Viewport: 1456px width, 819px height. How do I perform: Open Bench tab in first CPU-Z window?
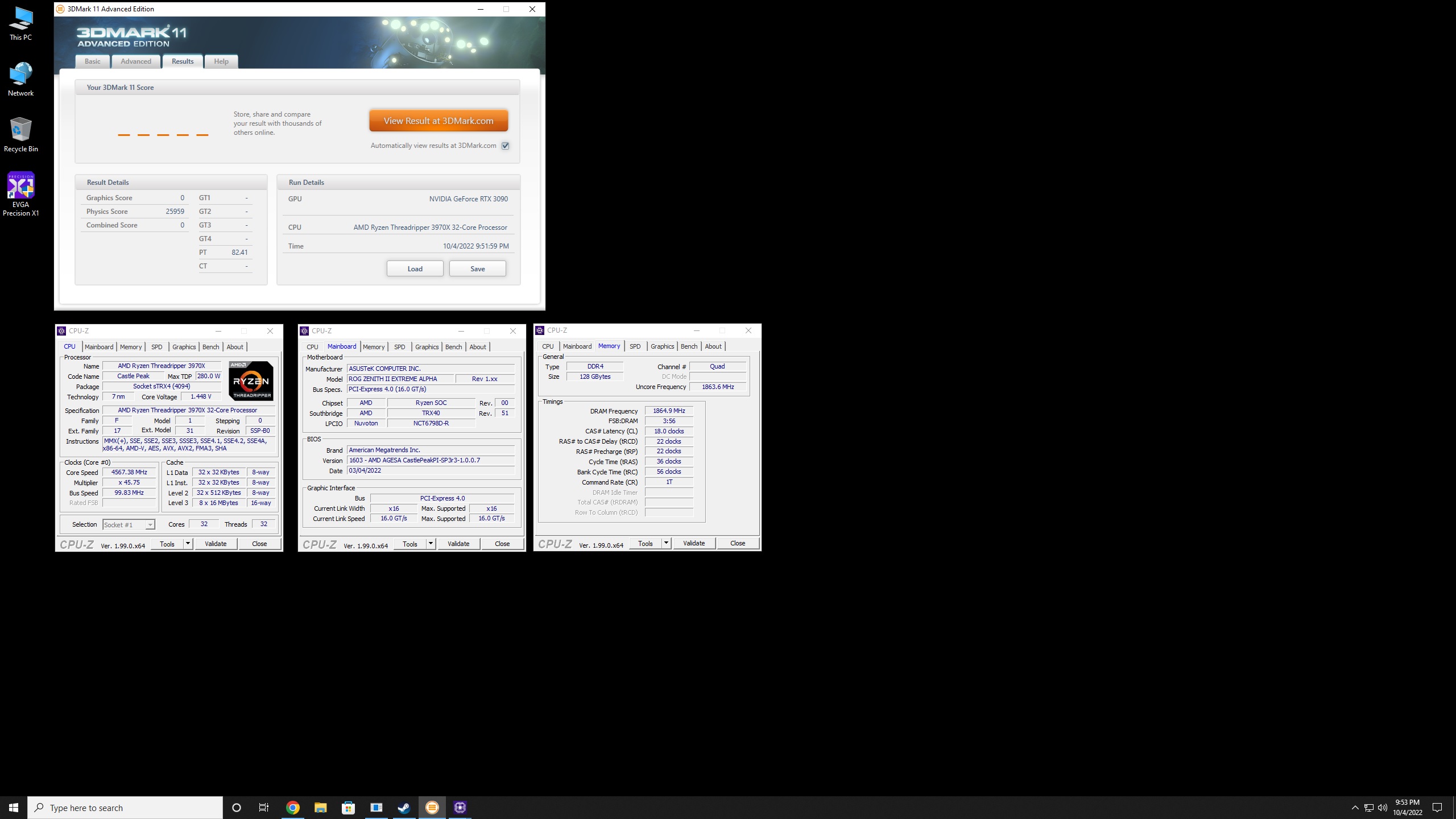pyautogui.click(x=210, y=347)
